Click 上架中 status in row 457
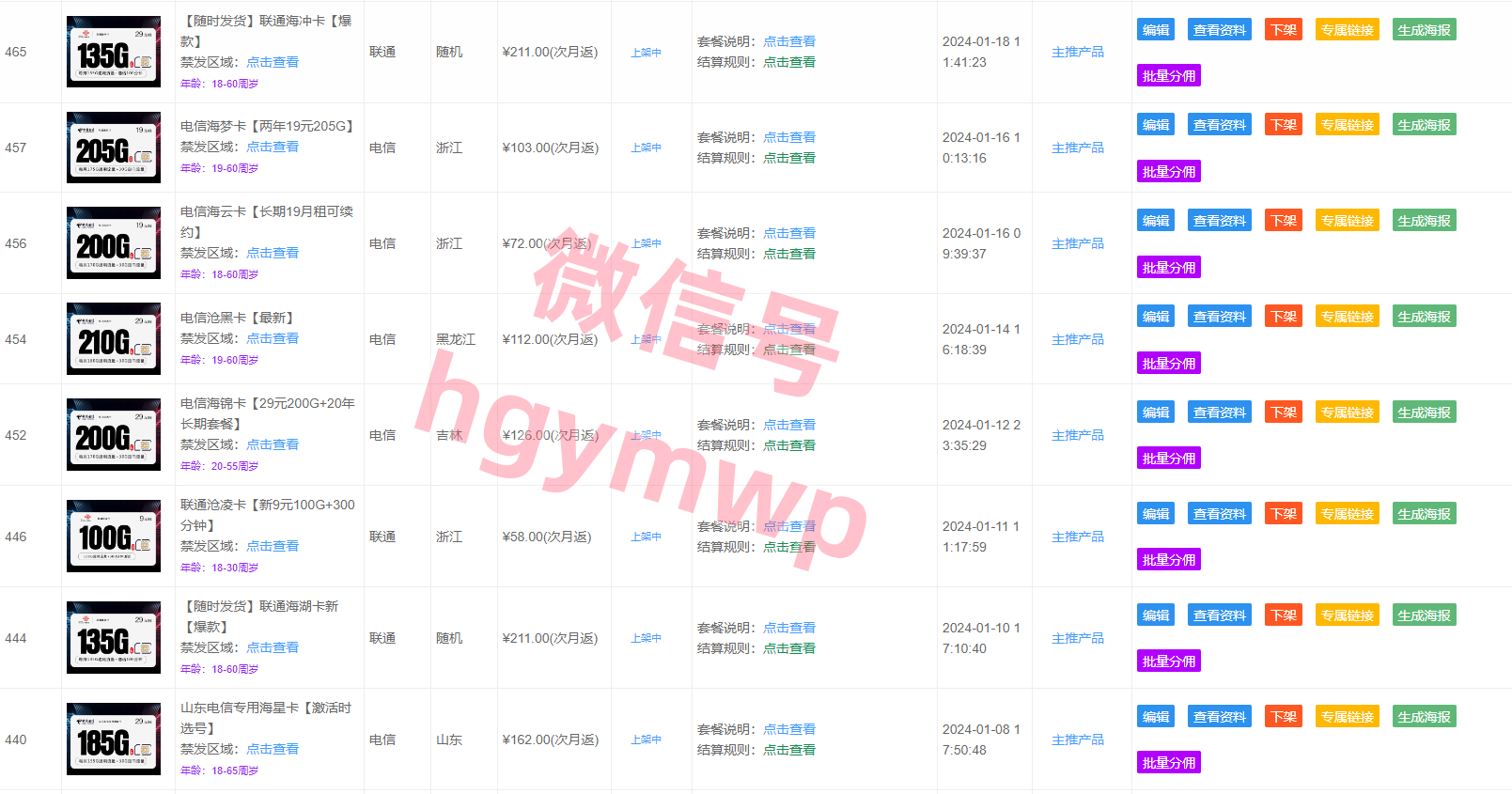The width and height of the screenshot is (1512, 794). click(646, 148)
